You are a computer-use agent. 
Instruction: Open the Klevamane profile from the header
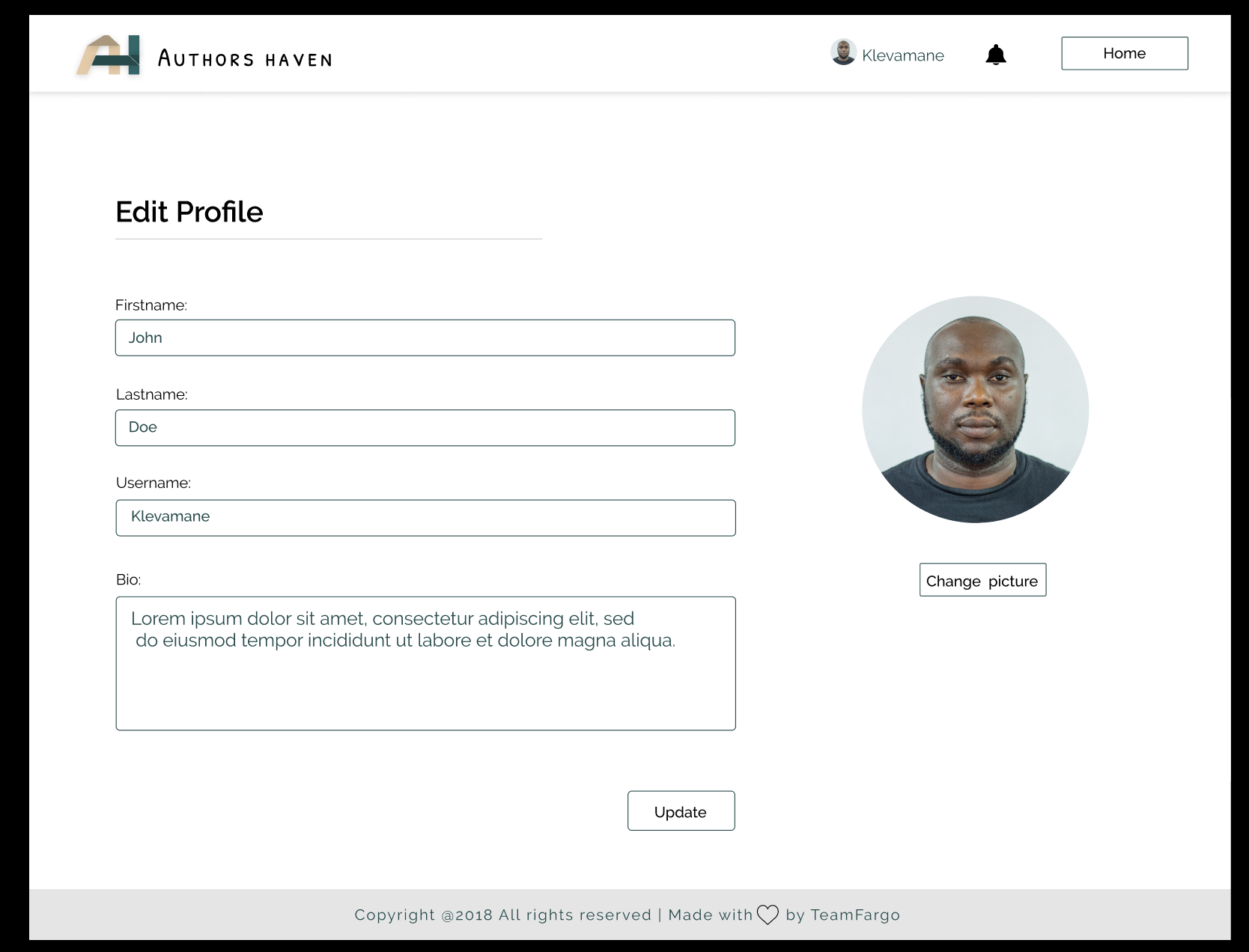[x=903, y=55]
